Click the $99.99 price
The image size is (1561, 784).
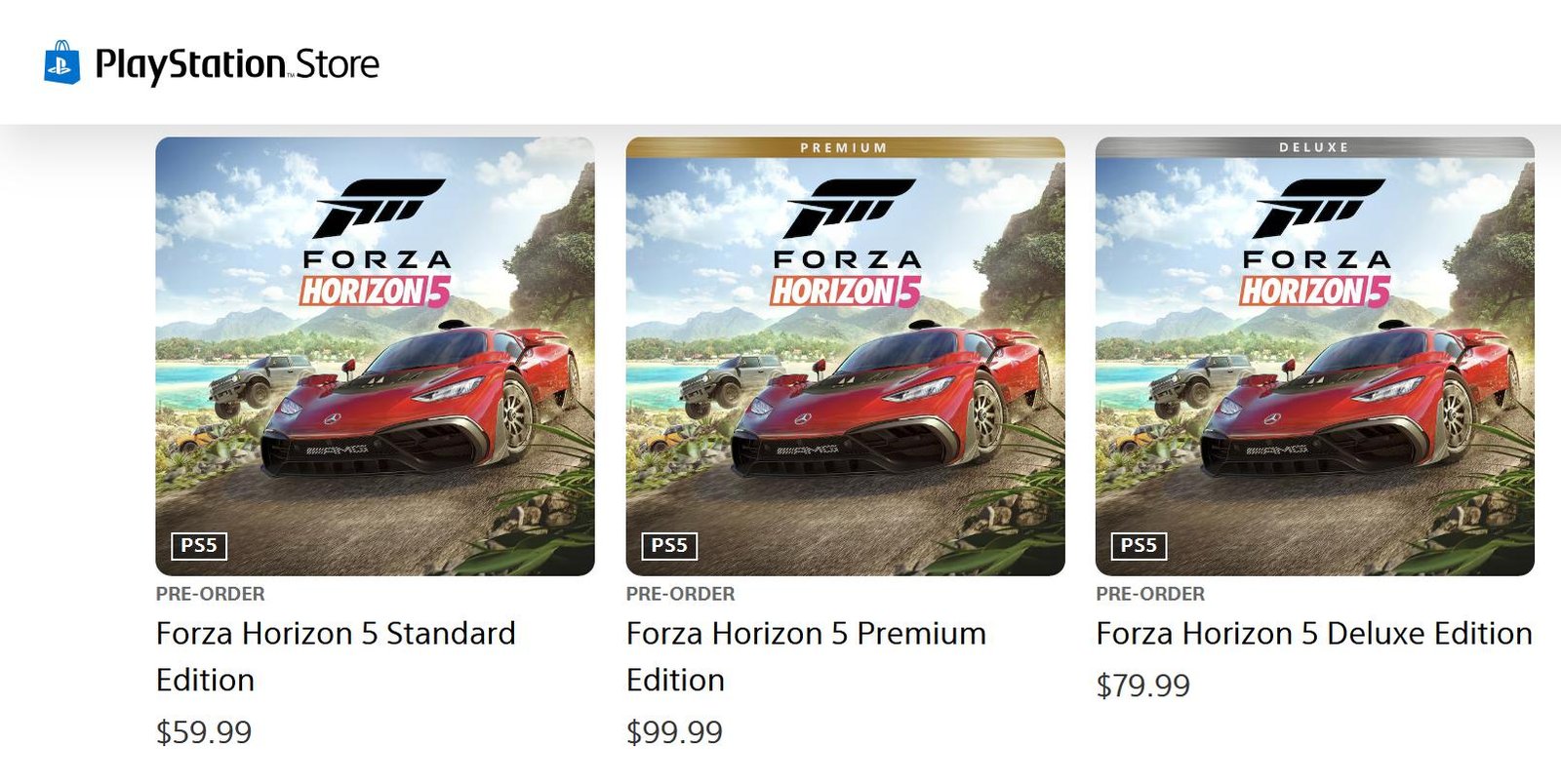tap(674, 732)
